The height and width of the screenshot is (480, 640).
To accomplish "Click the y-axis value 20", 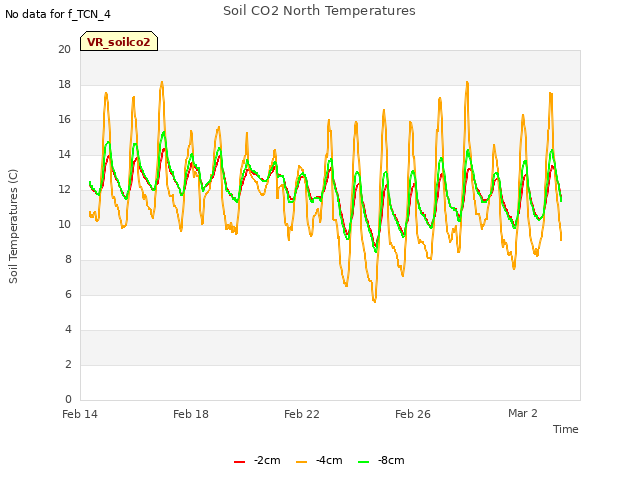I will (x=64, y=49).
